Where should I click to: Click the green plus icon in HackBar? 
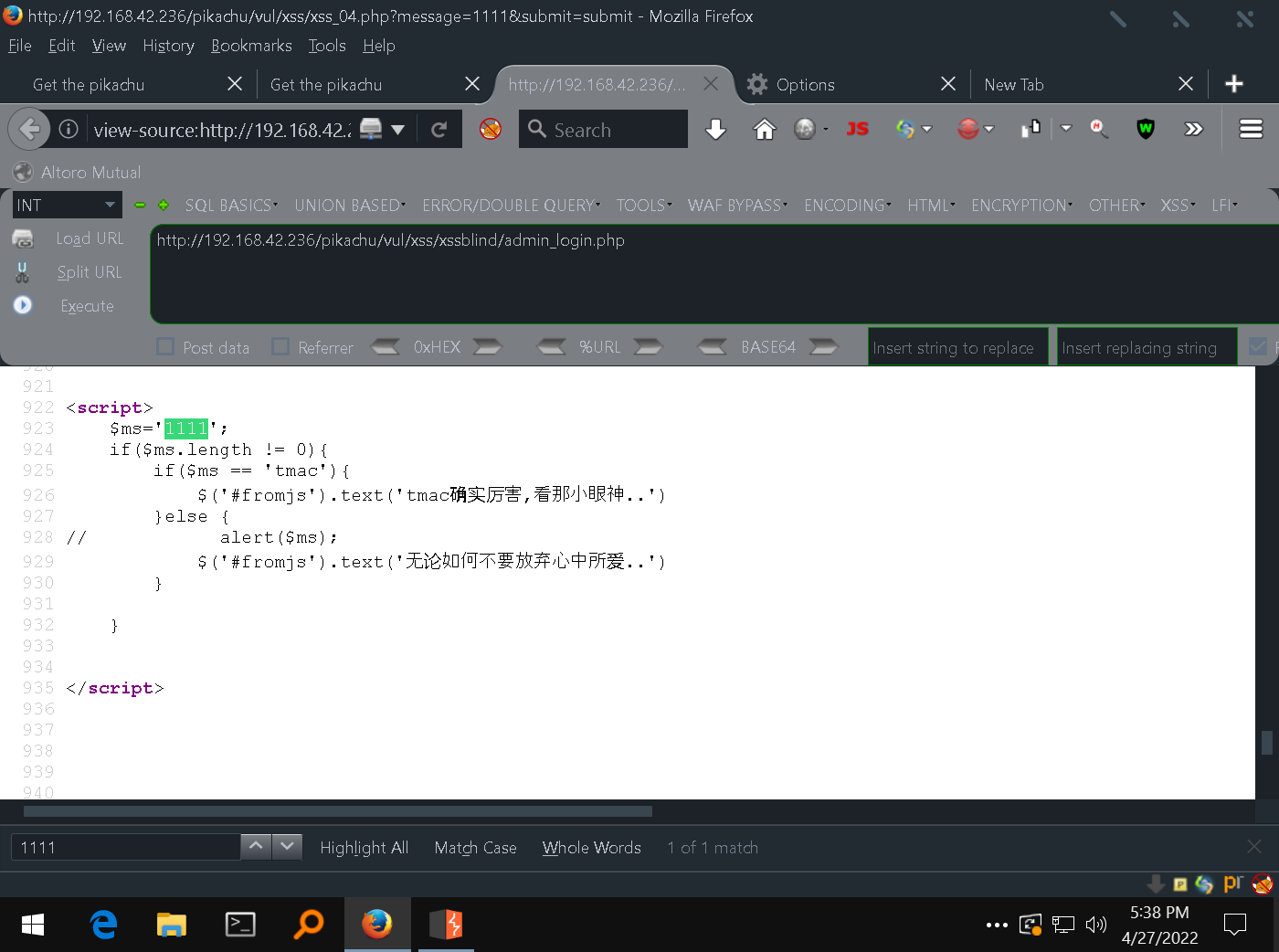(x=164, y=205)
